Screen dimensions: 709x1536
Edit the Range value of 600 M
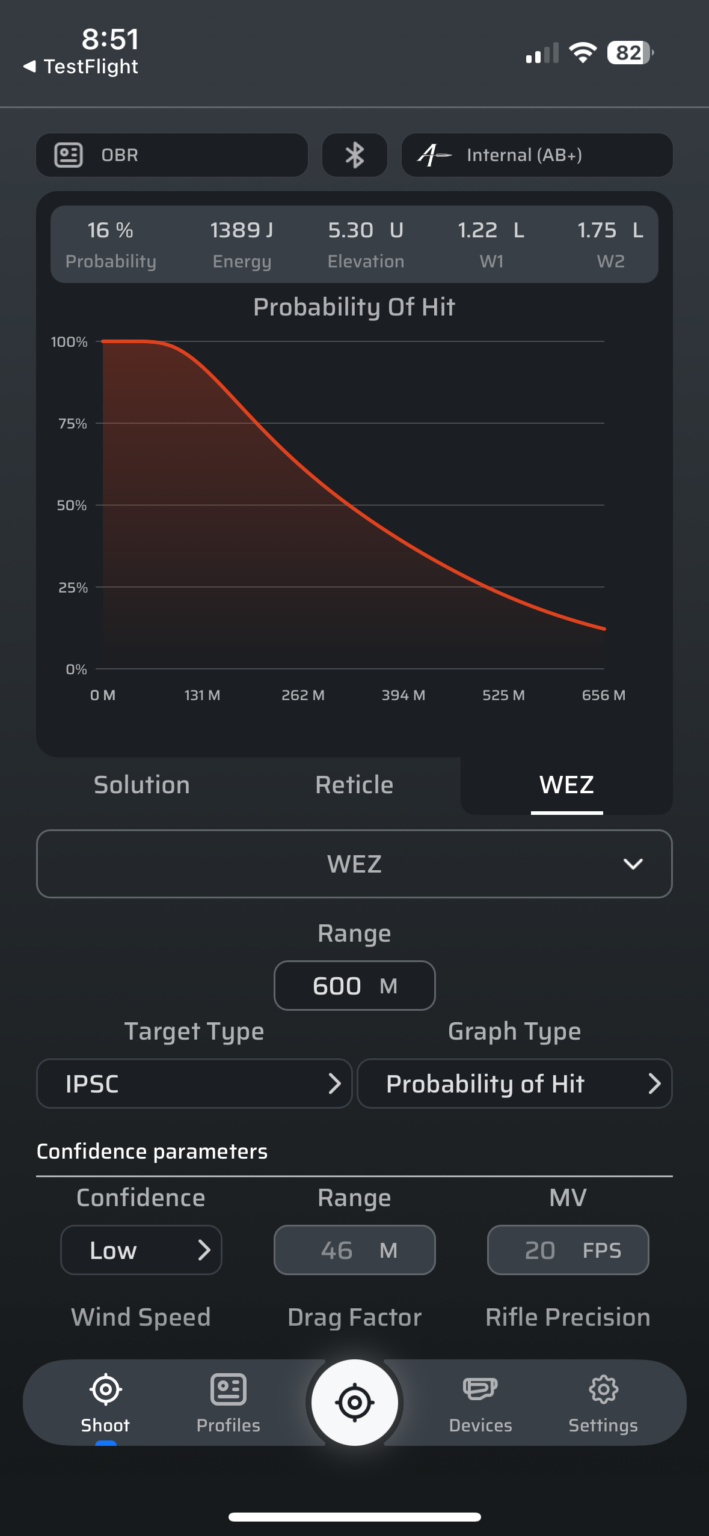(x=354, y=985)
